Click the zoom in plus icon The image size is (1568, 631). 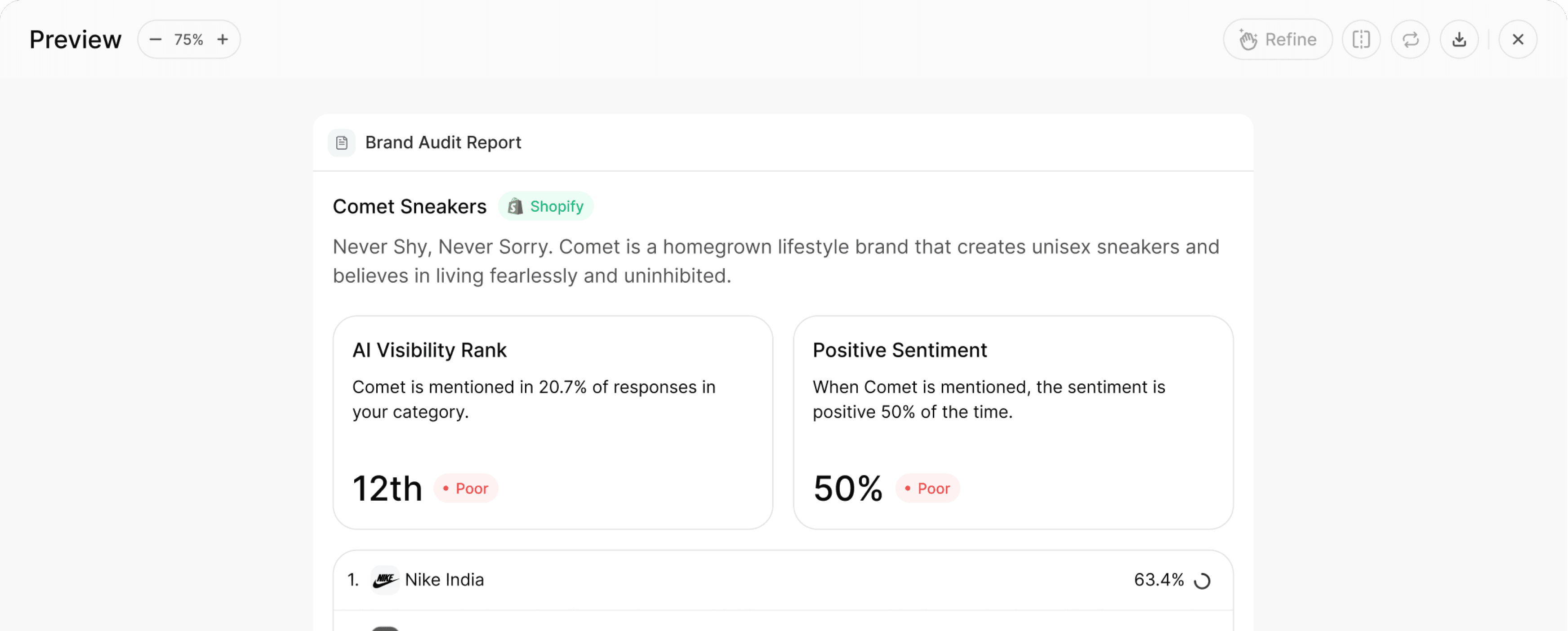tap(223, 40)
